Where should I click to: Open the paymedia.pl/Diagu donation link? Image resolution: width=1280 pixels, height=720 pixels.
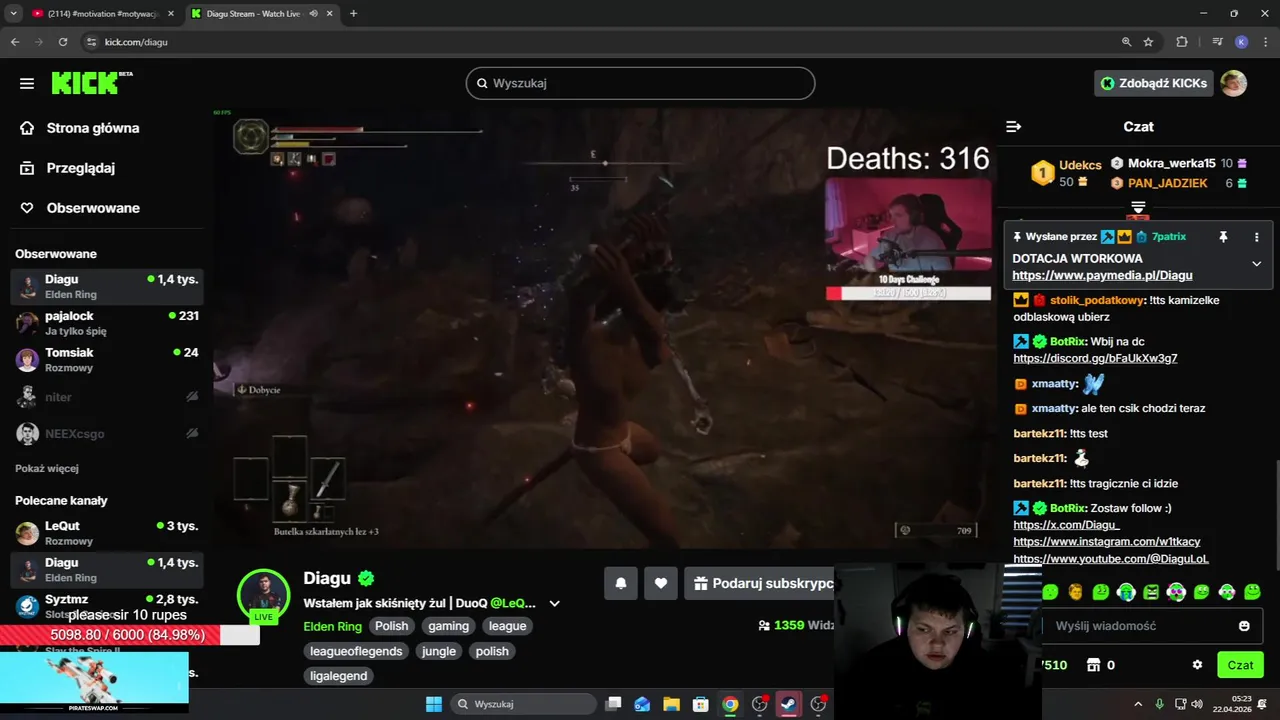click(x=1102, y=276)
